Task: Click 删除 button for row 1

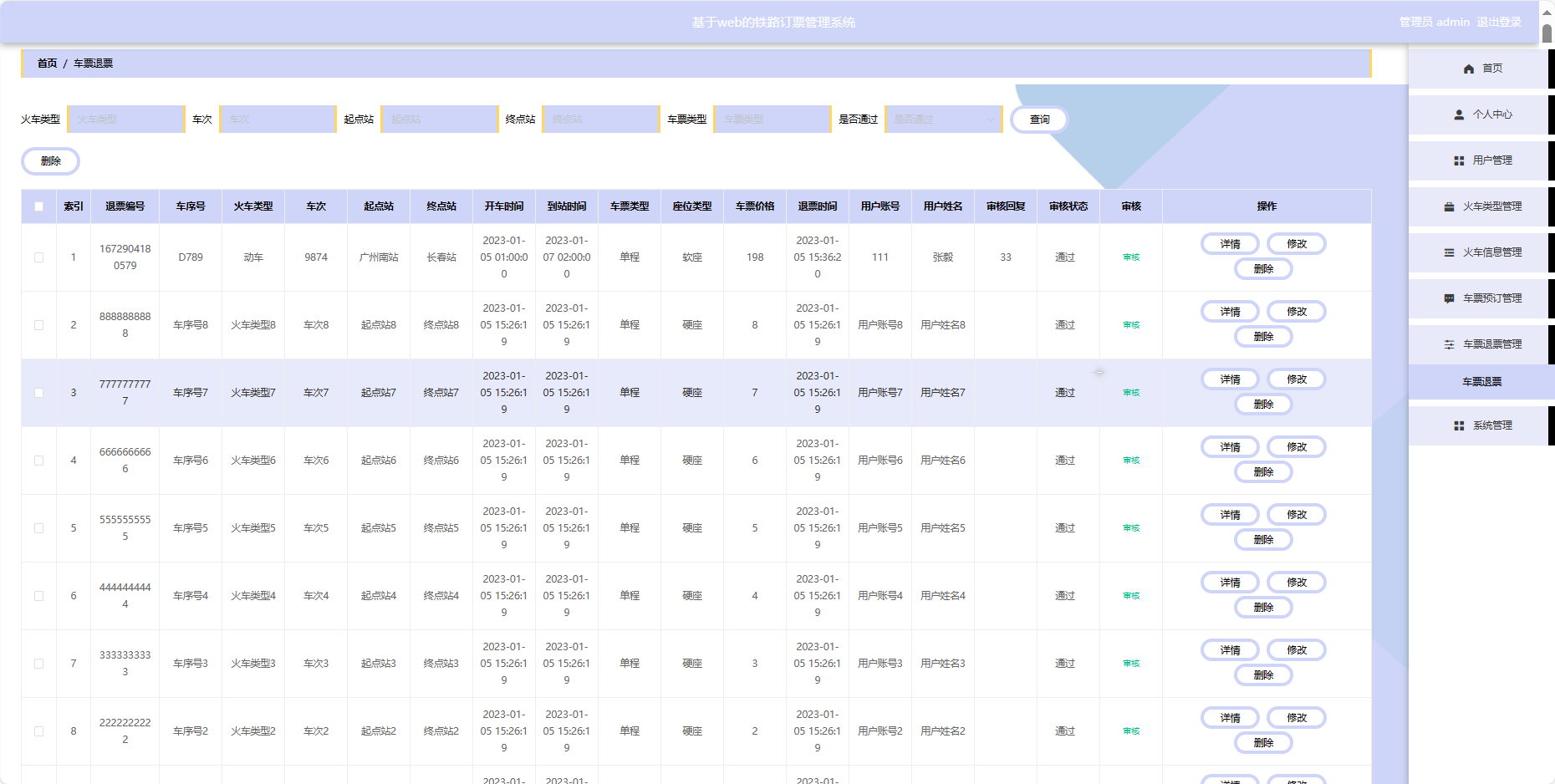Action: (1263, 269)
